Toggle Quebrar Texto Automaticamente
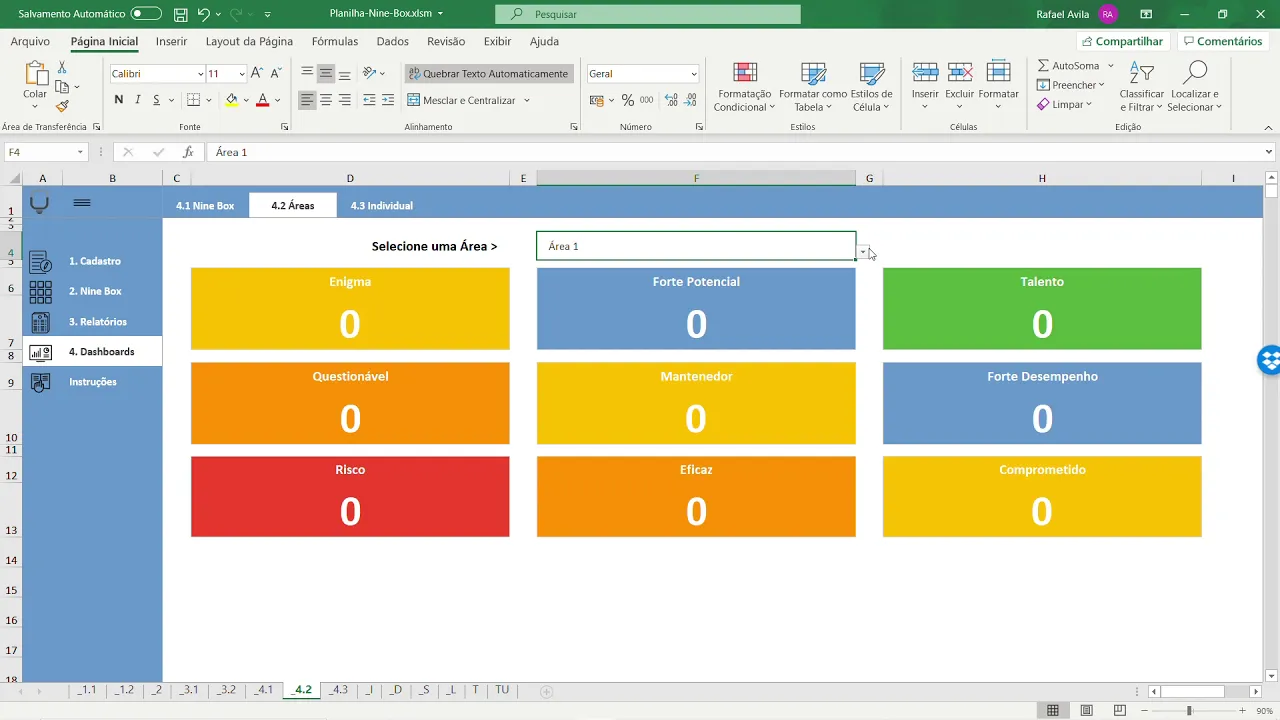This screenshot has width=1280, height=720. [488, 73]
